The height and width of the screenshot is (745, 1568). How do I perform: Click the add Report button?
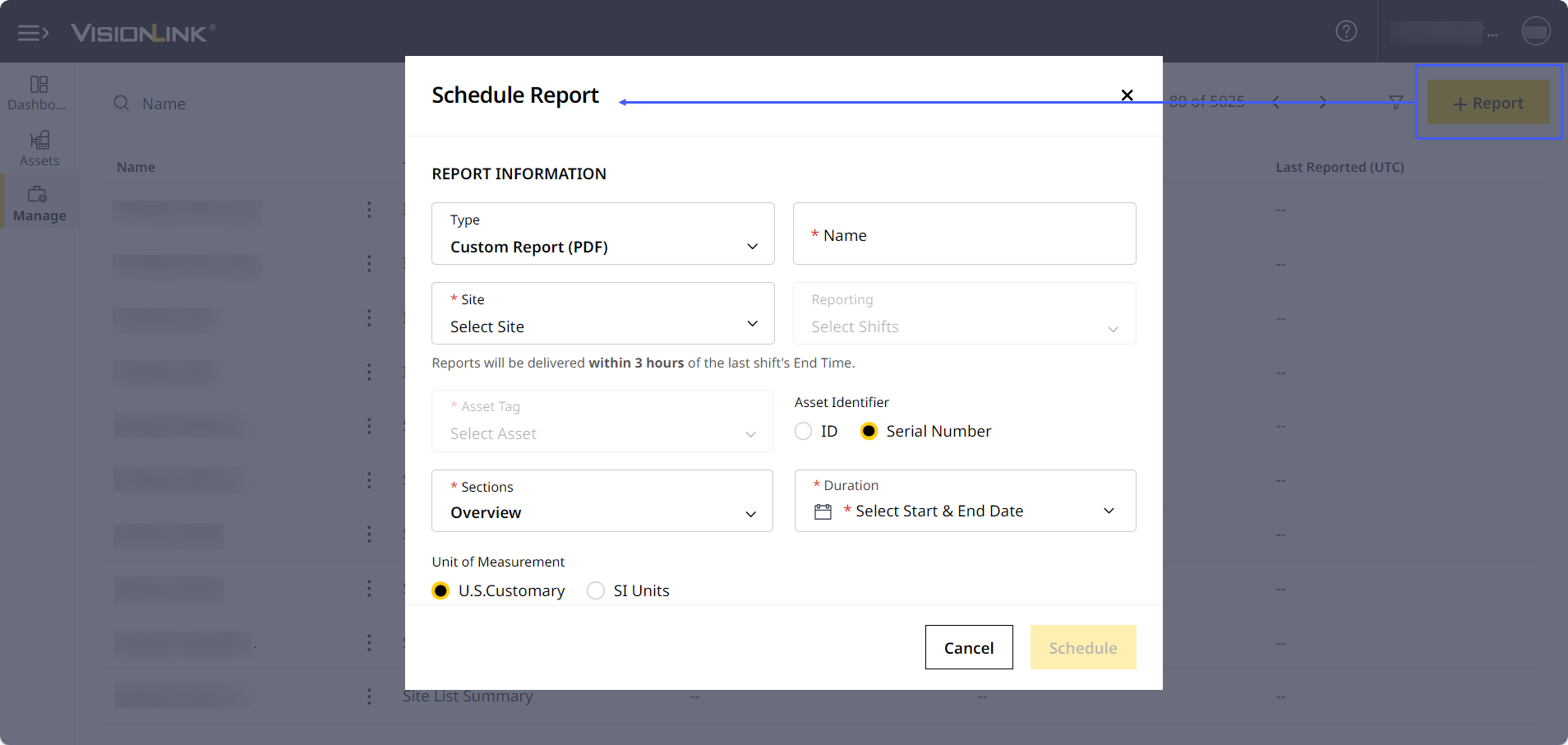click(1488, 103)
